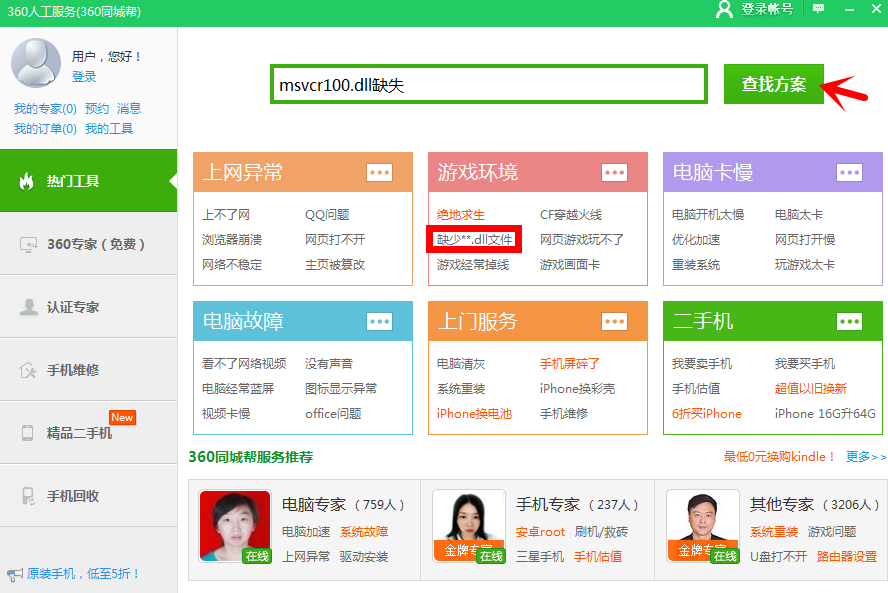
Task: Expand more options in 游戏环境 card
Action: (x=614, y=172)
